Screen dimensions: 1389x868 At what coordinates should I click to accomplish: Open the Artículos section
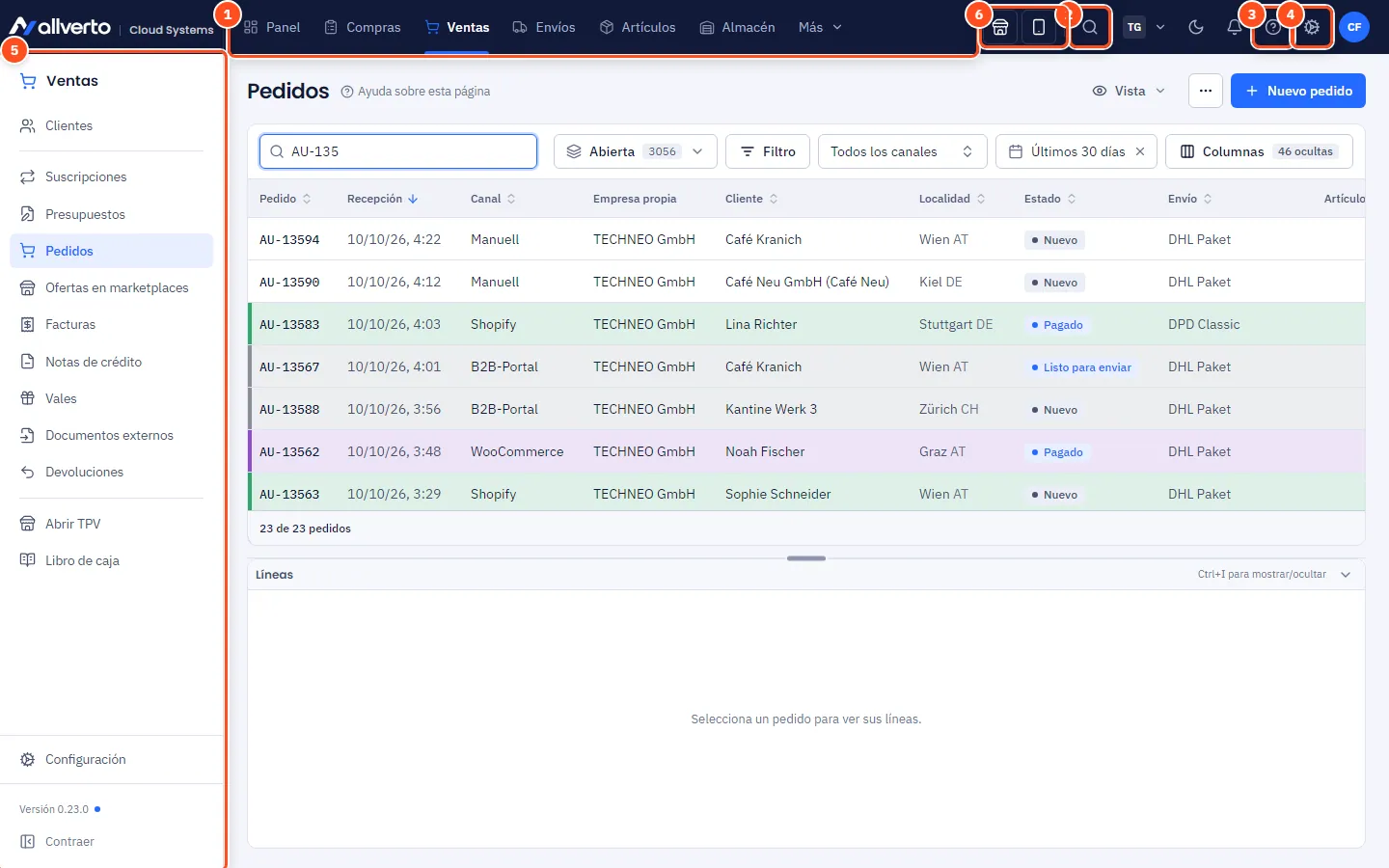[x=638, y=27]
